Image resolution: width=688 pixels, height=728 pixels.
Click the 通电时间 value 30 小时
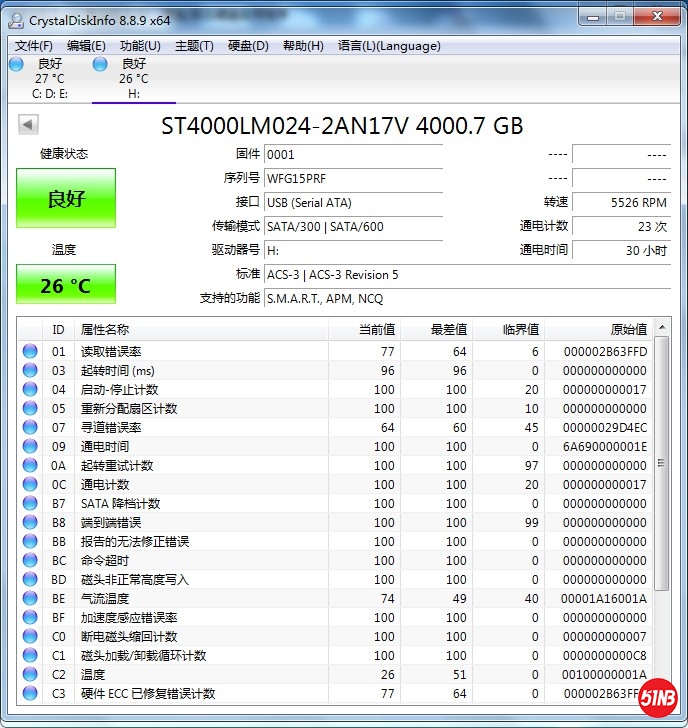pyautogui.click(x=622, y=251)
